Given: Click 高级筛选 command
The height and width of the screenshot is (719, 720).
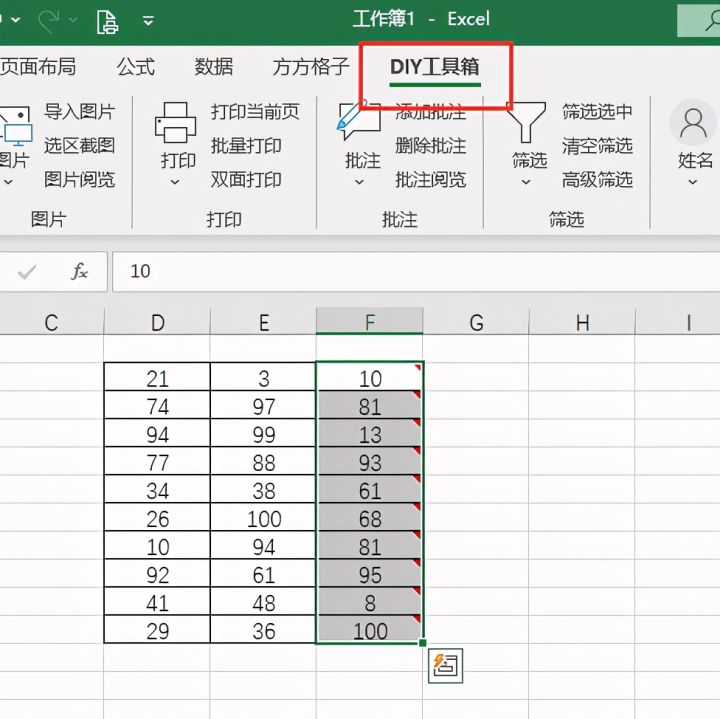Looking at the screenshot, I should 597,180.
